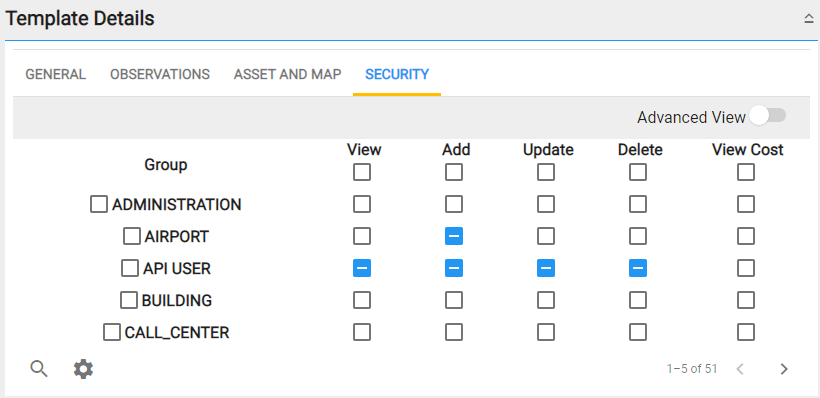Click the 'Template Details' panel title

(x=80, y=19)
